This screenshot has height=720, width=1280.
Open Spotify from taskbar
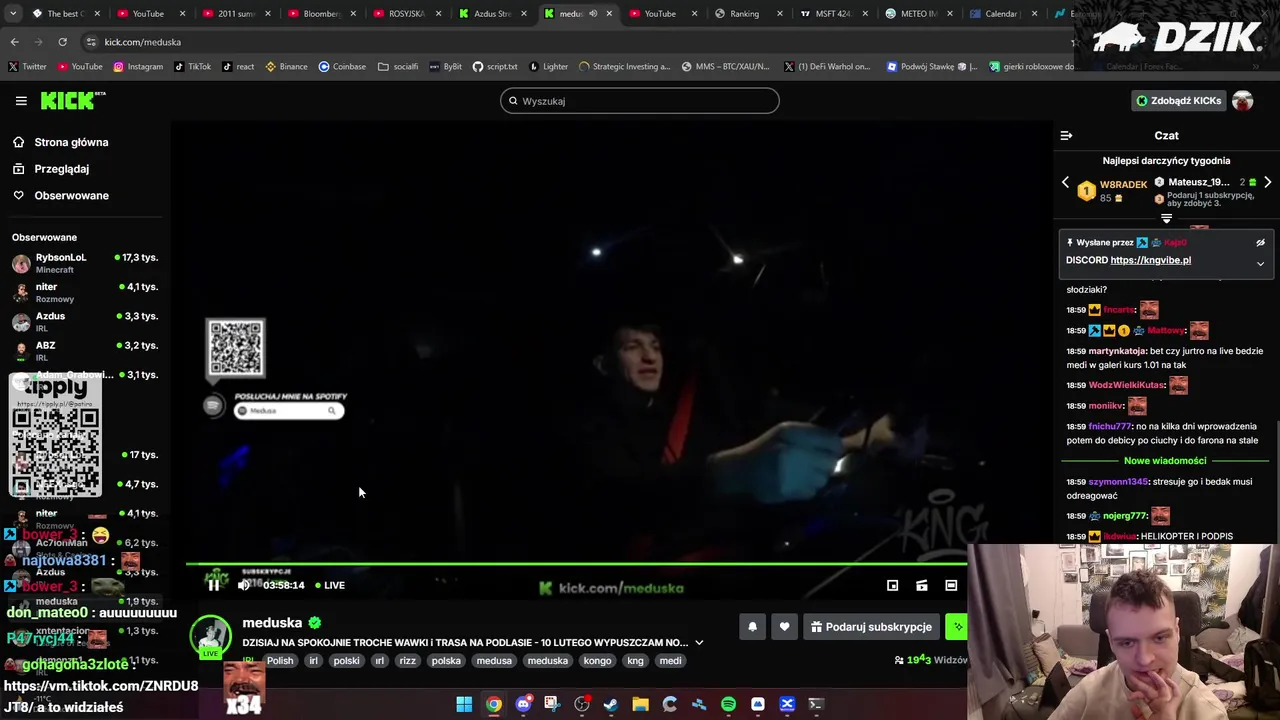pos(728,704)
